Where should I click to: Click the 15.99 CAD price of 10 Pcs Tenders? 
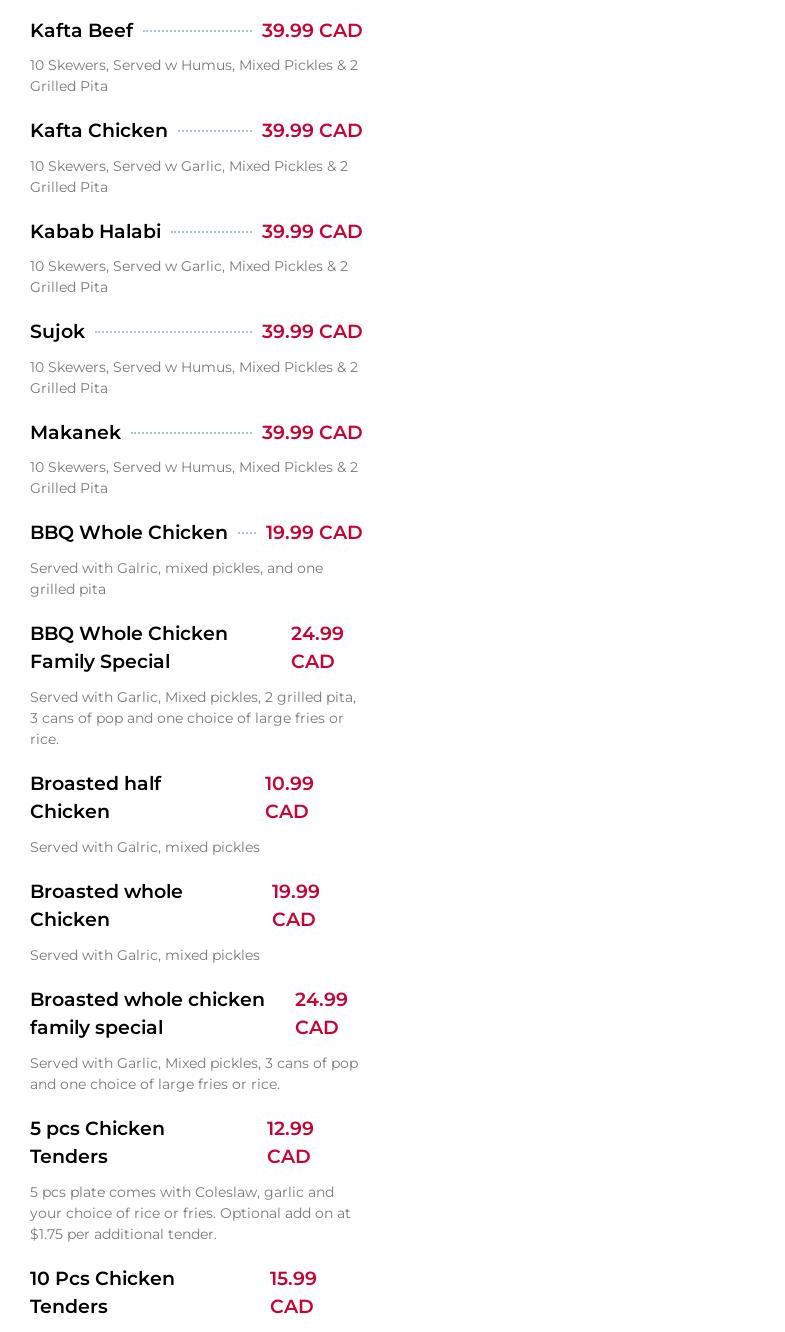[x=293, y=1292]
